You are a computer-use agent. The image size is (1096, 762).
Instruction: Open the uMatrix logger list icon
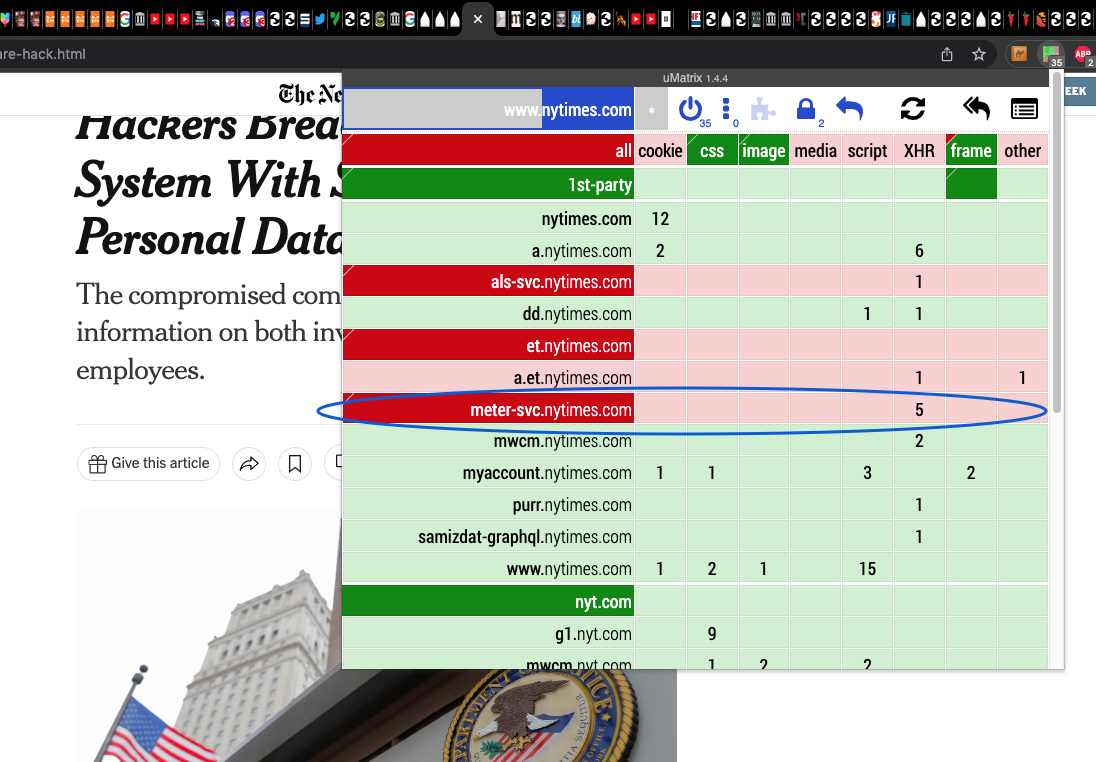(1024, 109)
